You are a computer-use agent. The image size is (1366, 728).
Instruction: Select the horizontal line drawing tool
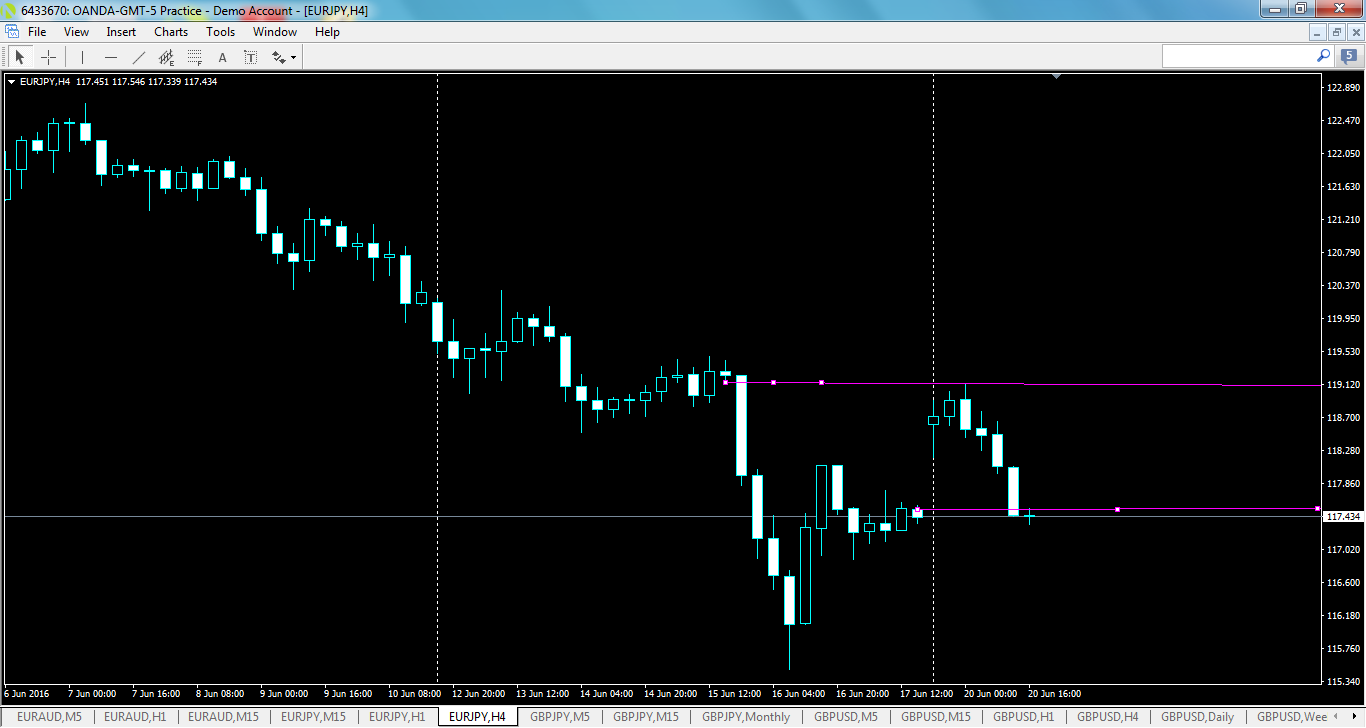110,56
